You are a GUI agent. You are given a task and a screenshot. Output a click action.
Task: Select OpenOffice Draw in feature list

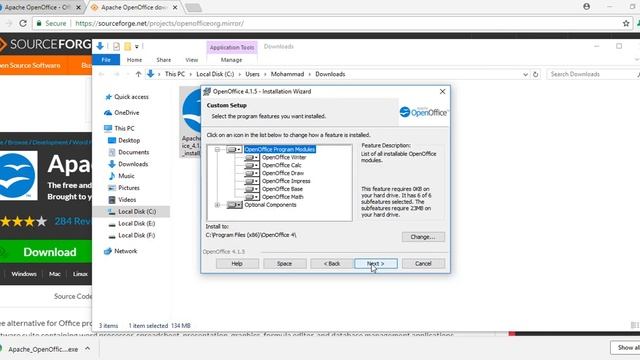(x=283, y=173)
